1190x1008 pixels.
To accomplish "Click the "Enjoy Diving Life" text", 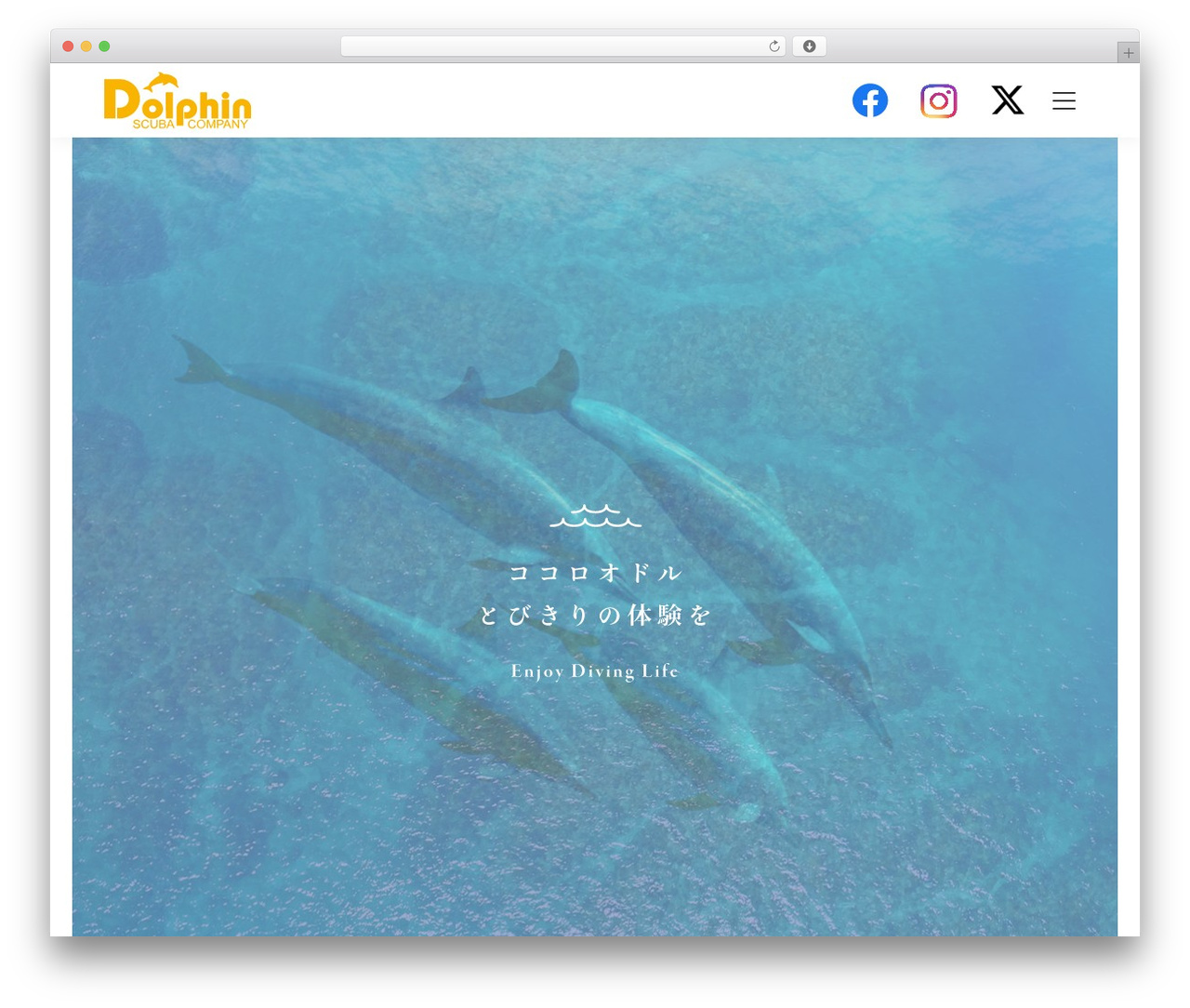I will [x=595, y=671].
